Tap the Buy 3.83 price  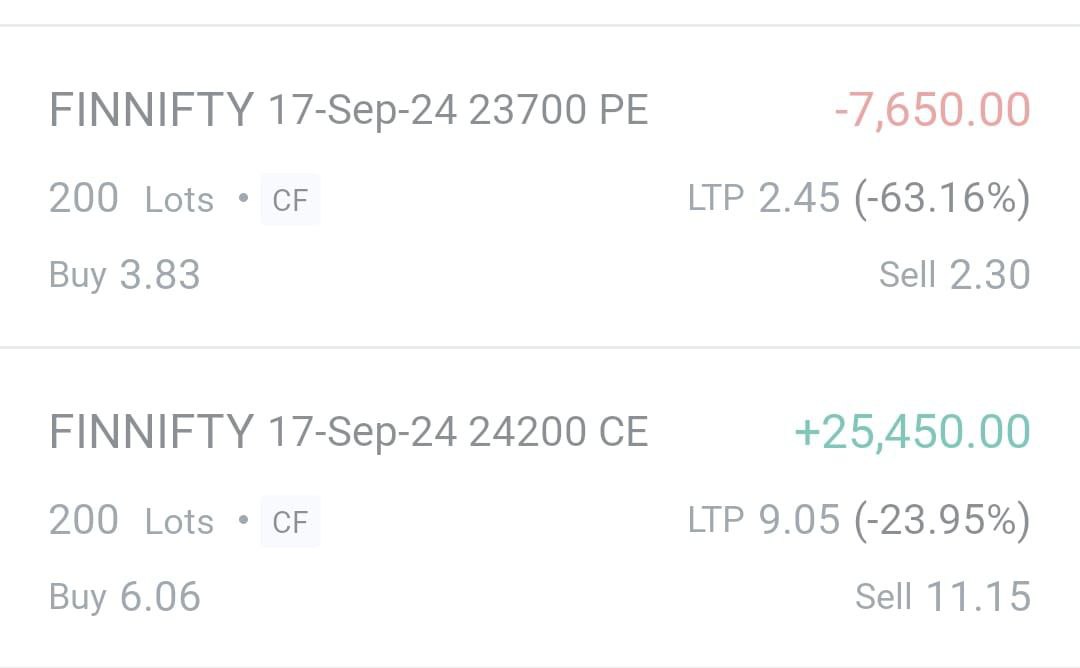click(125, 275)
